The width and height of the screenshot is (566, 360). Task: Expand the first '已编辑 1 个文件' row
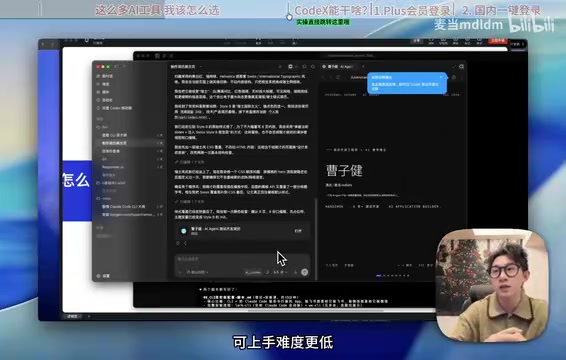[x=190, y=162]
